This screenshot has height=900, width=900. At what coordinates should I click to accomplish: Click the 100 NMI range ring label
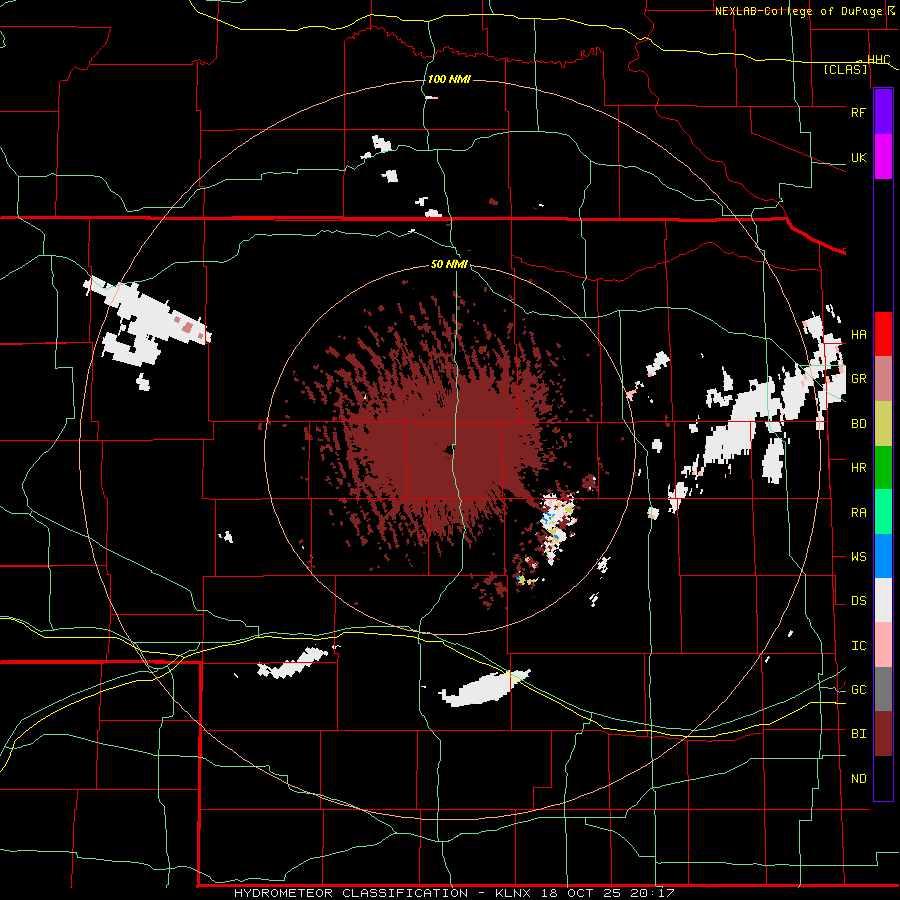[x=449, y=79]
